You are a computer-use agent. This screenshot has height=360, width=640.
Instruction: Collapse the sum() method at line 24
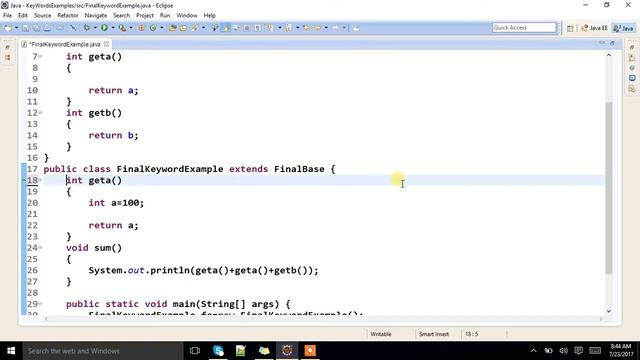pyautogui.click(x=40, y=247)
